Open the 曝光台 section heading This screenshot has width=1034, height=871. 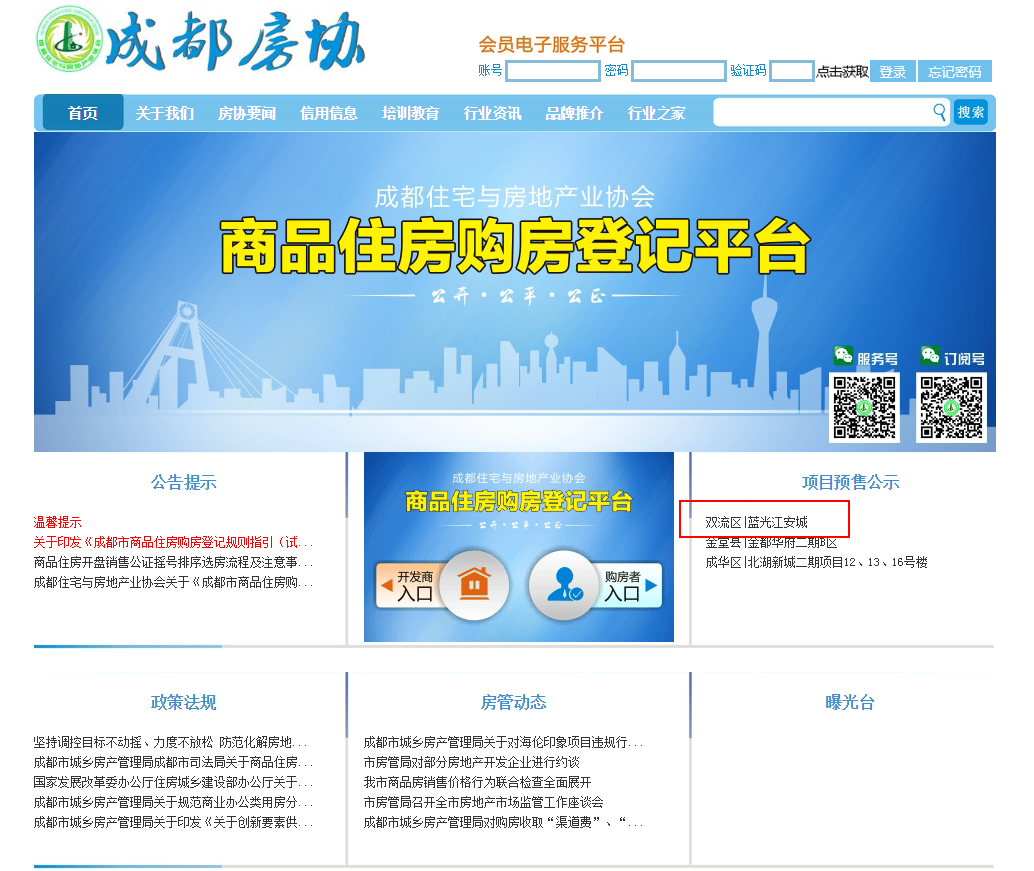point(850,702)
